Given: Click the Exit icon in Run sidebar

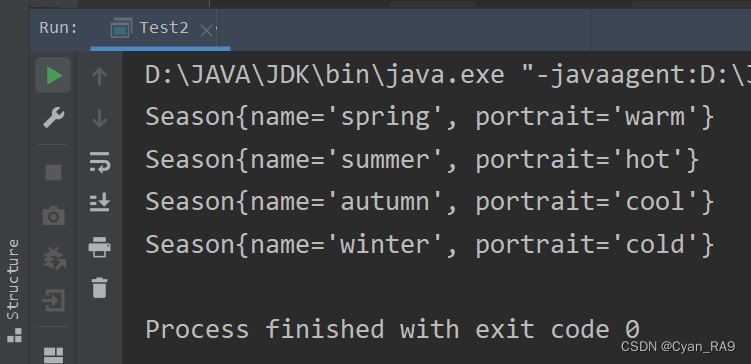Looking at the screenshot, I should pos(53,301).
